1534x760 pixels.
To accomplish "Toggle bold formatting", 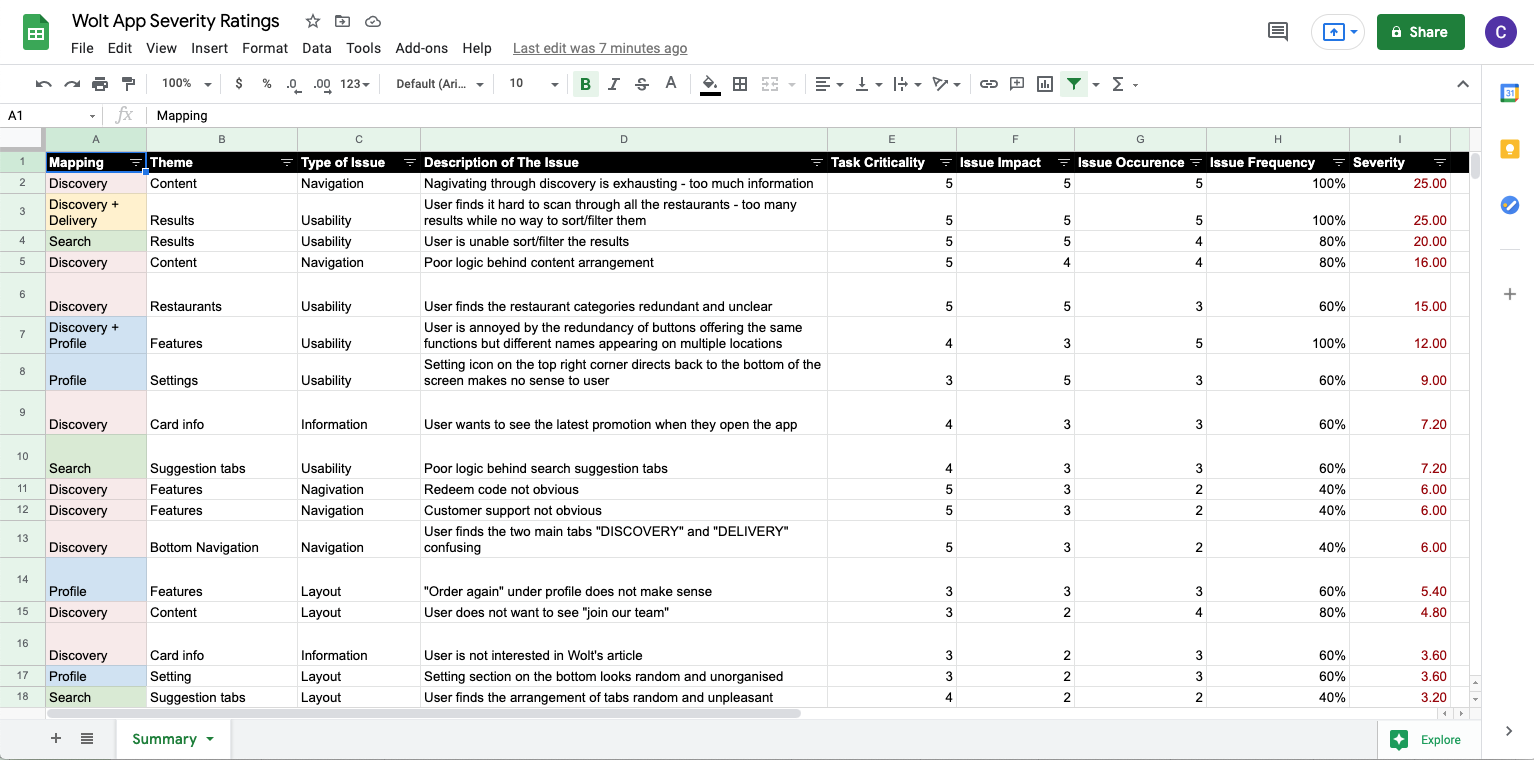I will point(585,84).
